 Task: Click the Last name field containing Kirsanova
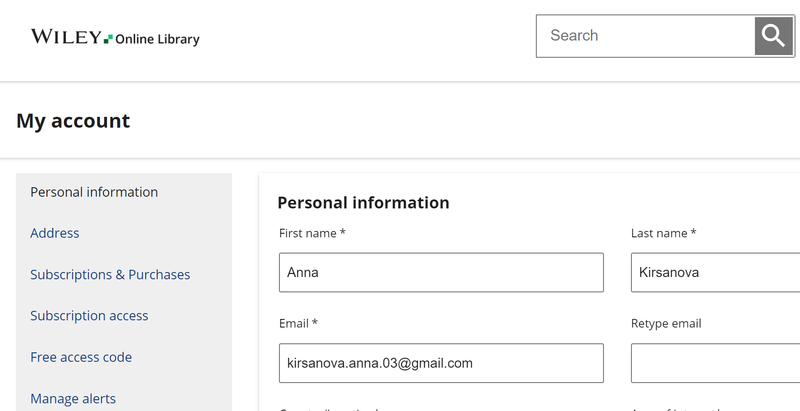[714, 272]
